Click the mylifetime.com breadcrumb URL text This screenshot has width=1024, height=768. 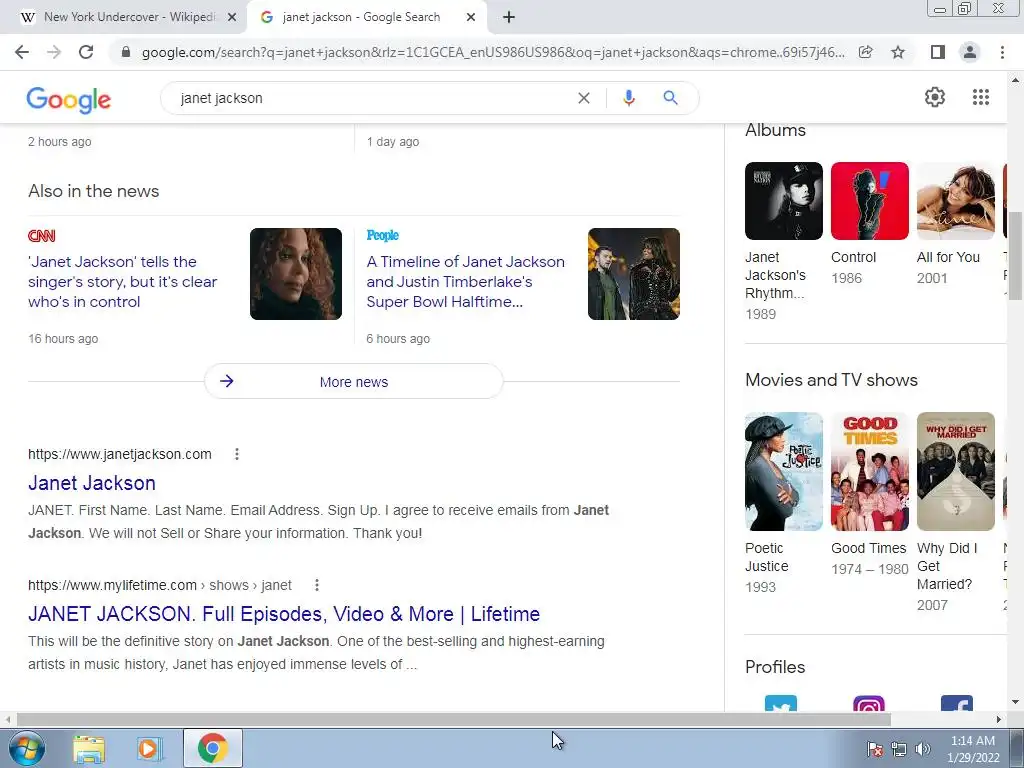point(160,585)
